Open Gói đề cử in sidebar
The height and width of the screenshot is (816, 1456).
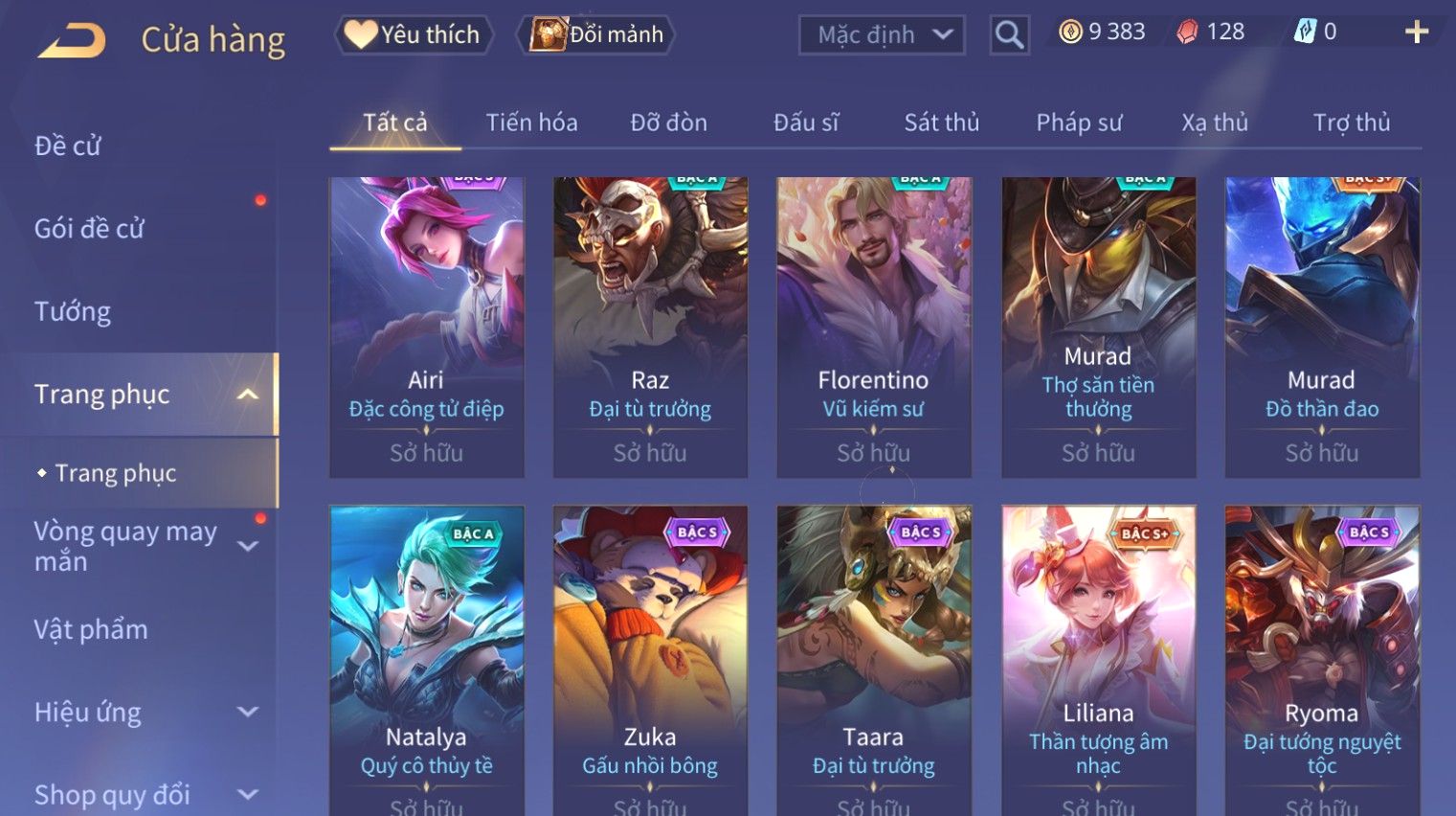pos(89,229)
